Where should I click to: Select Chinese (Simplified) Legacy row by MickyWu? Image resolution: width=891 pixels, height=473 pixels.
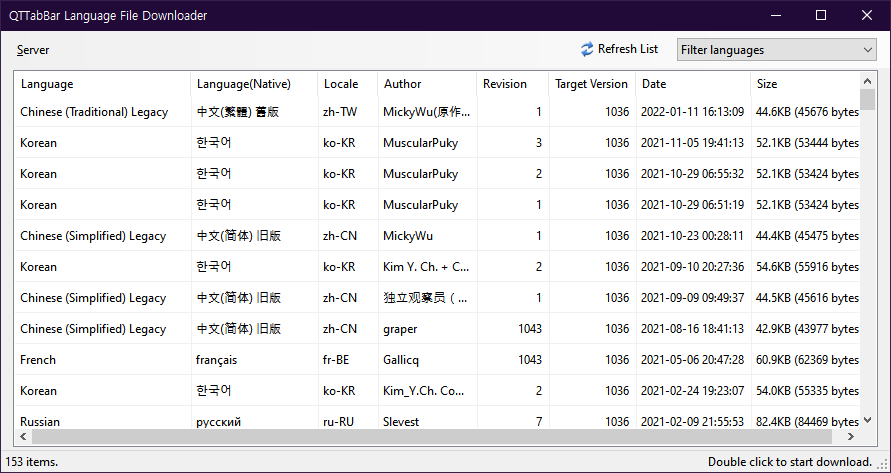[x=438, y=235]
